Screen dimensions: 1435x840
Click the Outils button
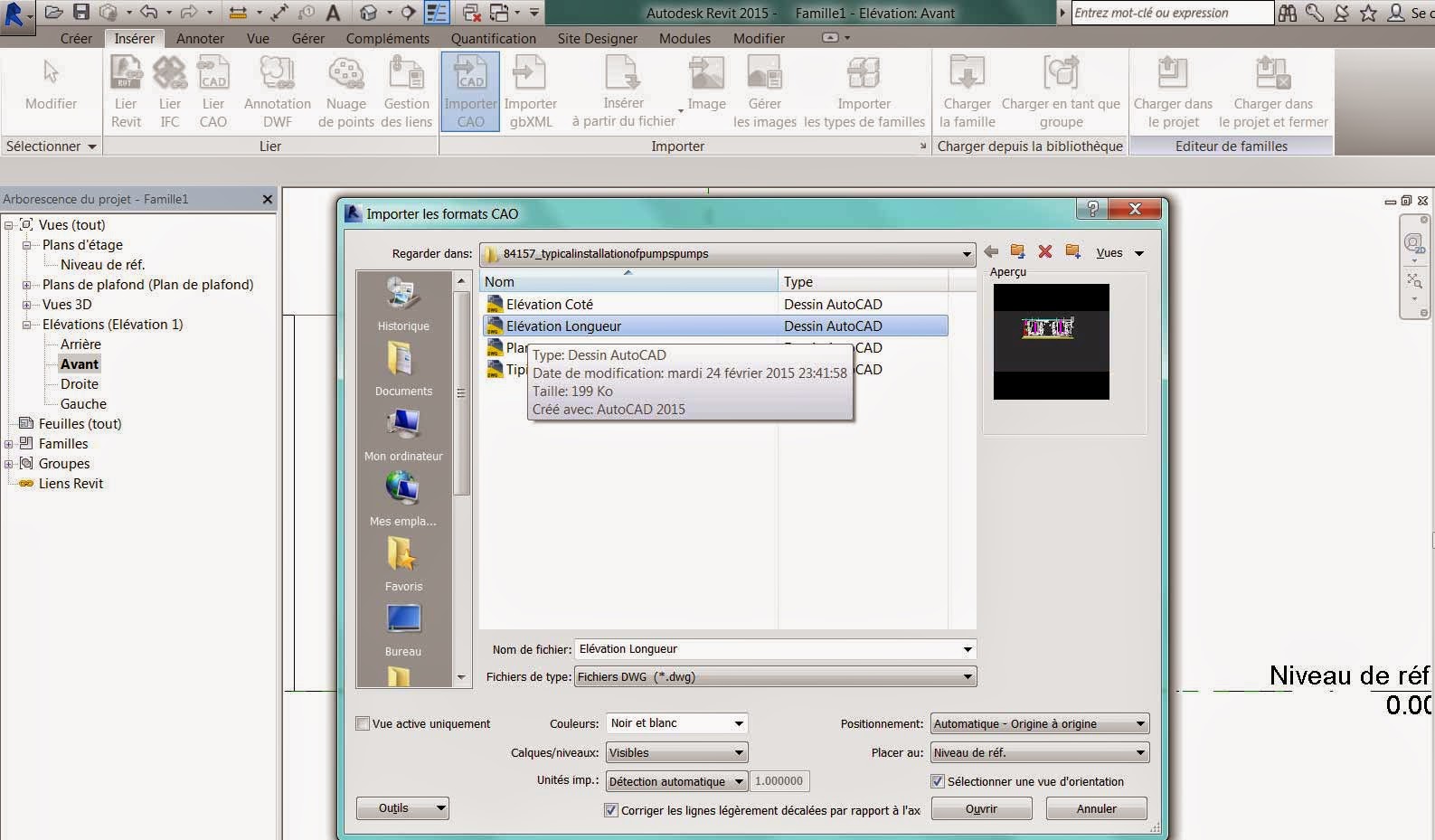(402, 808)
